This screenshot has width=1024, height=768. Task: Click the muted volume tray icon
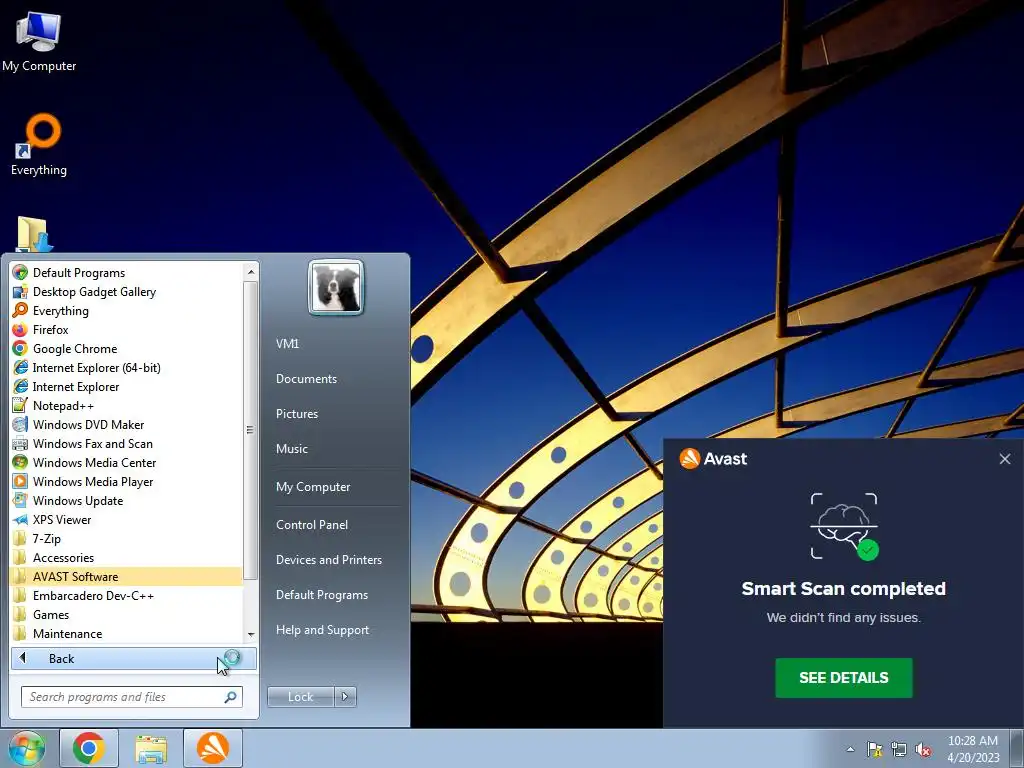click(x=923, y=749)
